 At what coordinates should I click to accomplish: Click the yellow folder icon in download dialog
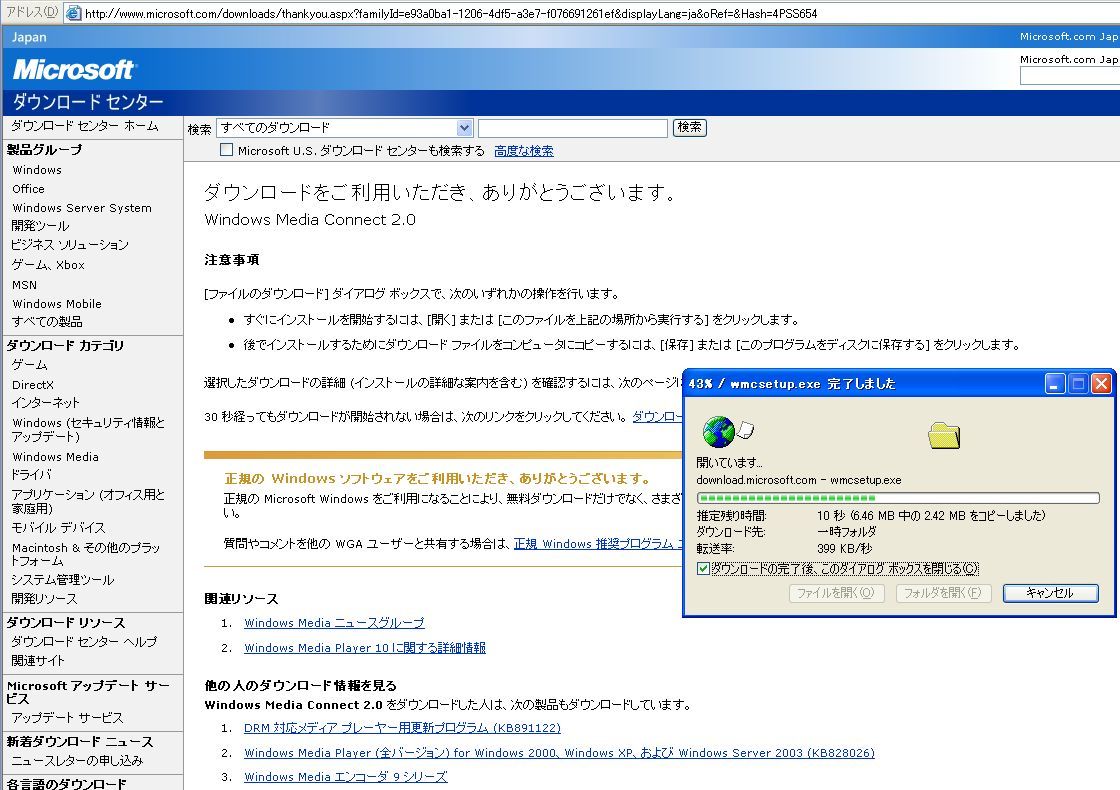(944, 435)
